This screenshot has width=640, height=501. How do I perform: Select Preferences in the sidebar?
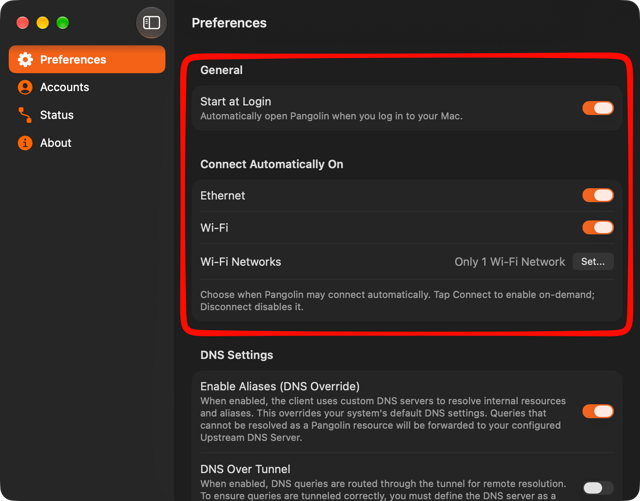[87, 60]
